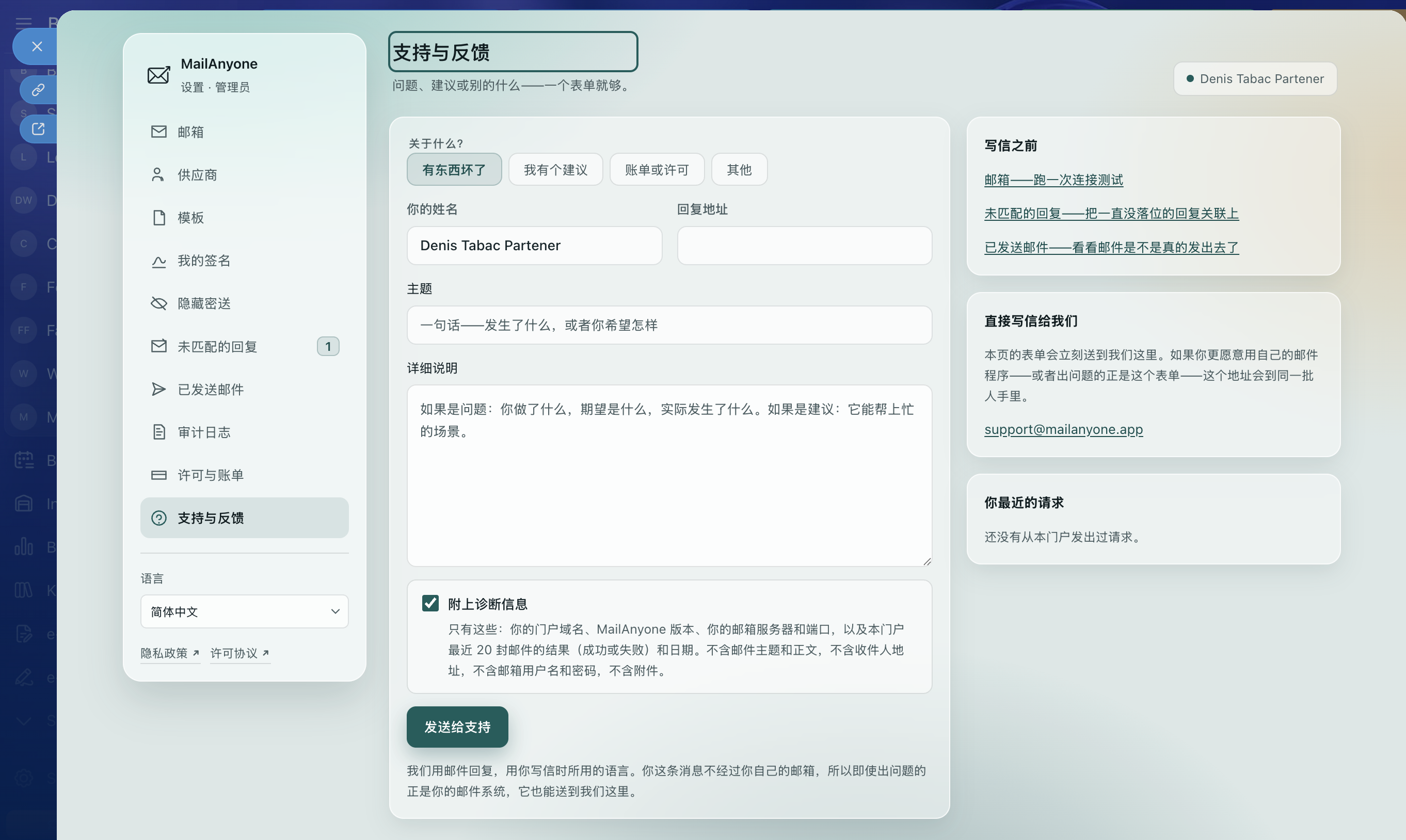Viewport: 1406px width, 840px height.
Task: Click the person icon beside 供应商
Action: tap(158, 174)
